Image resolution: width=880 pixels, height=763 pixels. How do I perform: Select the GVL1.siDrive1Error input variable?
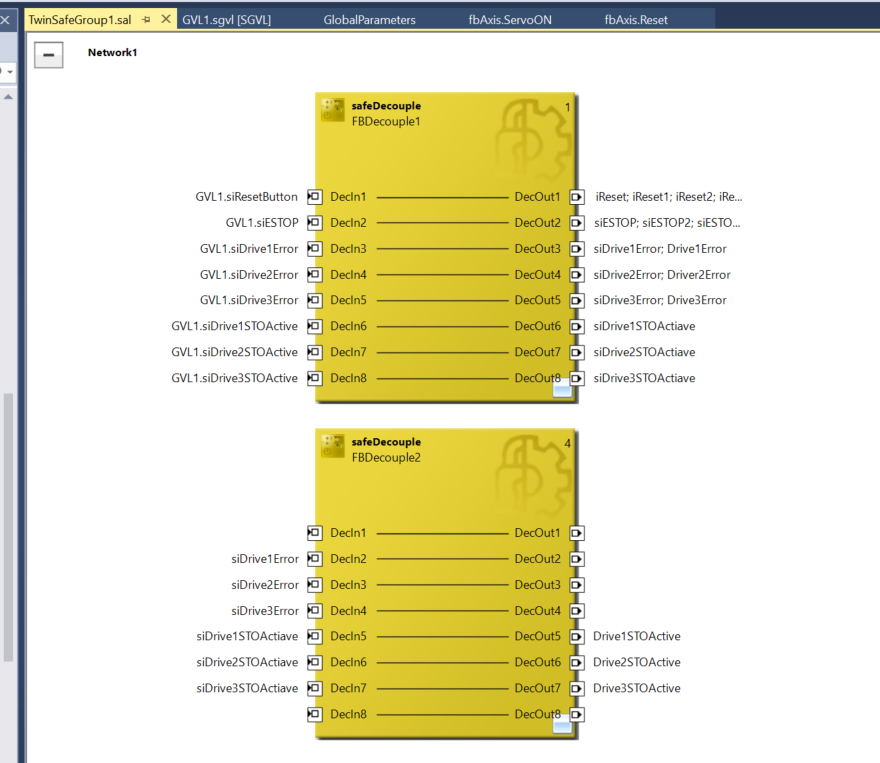[x=249, y=249]
